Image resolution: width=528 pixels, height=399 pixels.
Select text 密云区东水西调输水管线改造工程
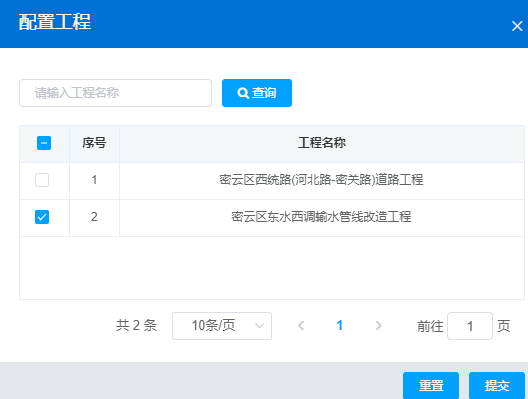[x=321, y=217]
